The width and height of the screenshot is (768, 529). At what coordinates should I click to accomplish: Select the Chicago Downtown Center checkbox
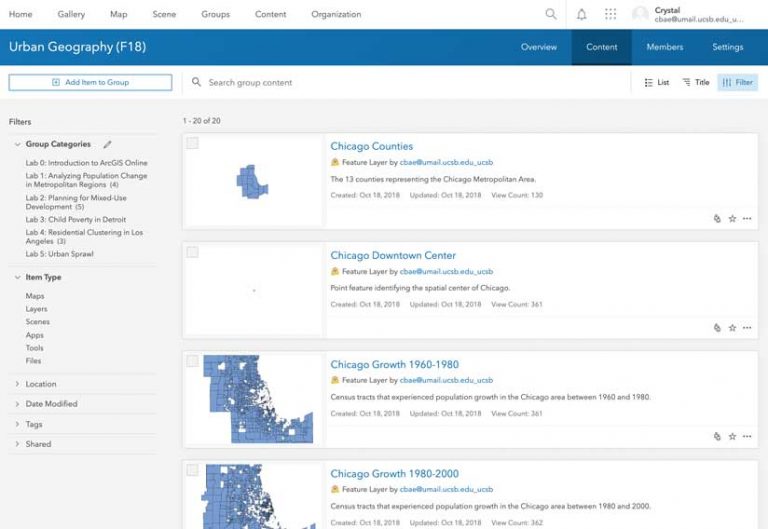pos(192,252)
